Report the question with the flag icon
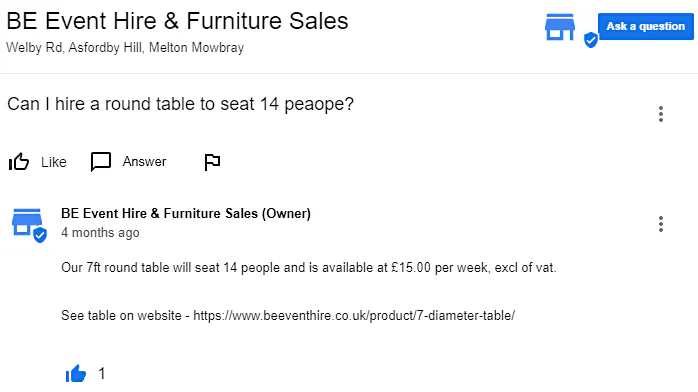The height and width of the screenshot is (392, 698). click(212, 162)
